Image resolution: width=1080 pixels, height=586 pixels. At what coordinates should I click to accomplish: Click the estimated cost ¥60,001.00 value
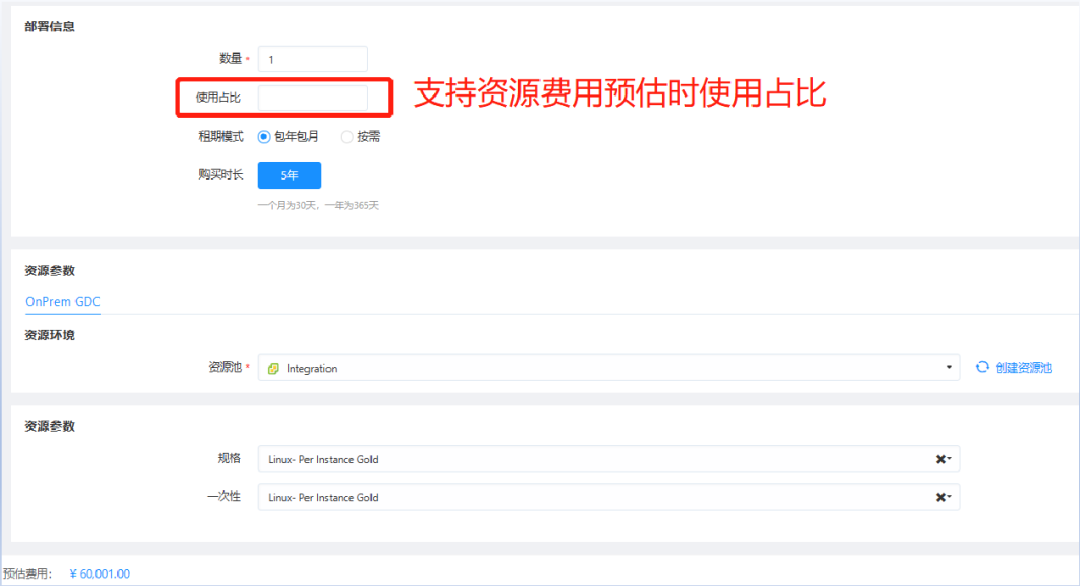point(99,573)
